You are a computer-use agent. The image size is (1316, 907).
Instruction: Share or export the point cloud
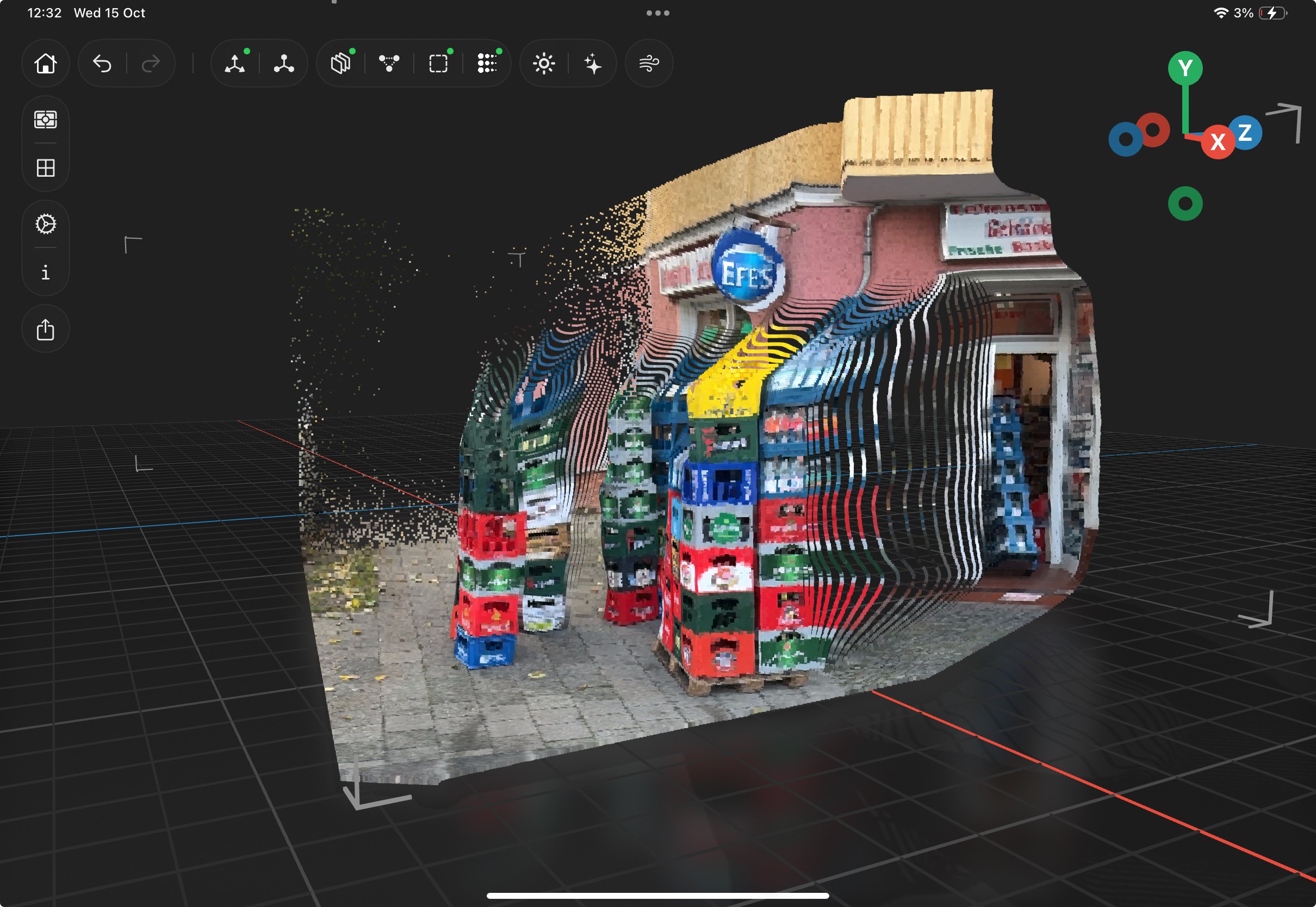46,330
